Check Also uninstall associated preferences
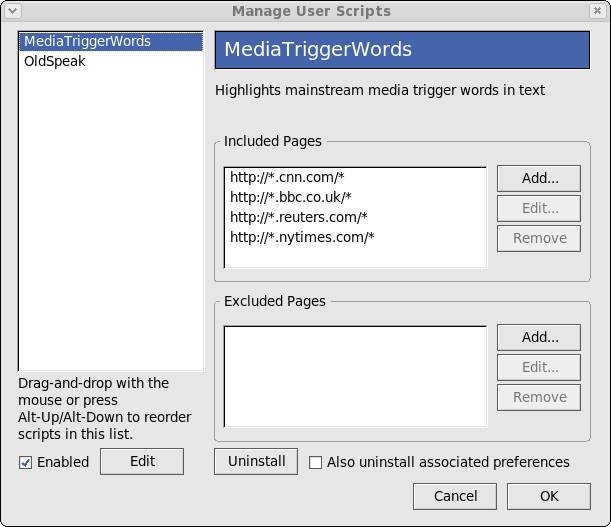611x527 pixels. 315,462
